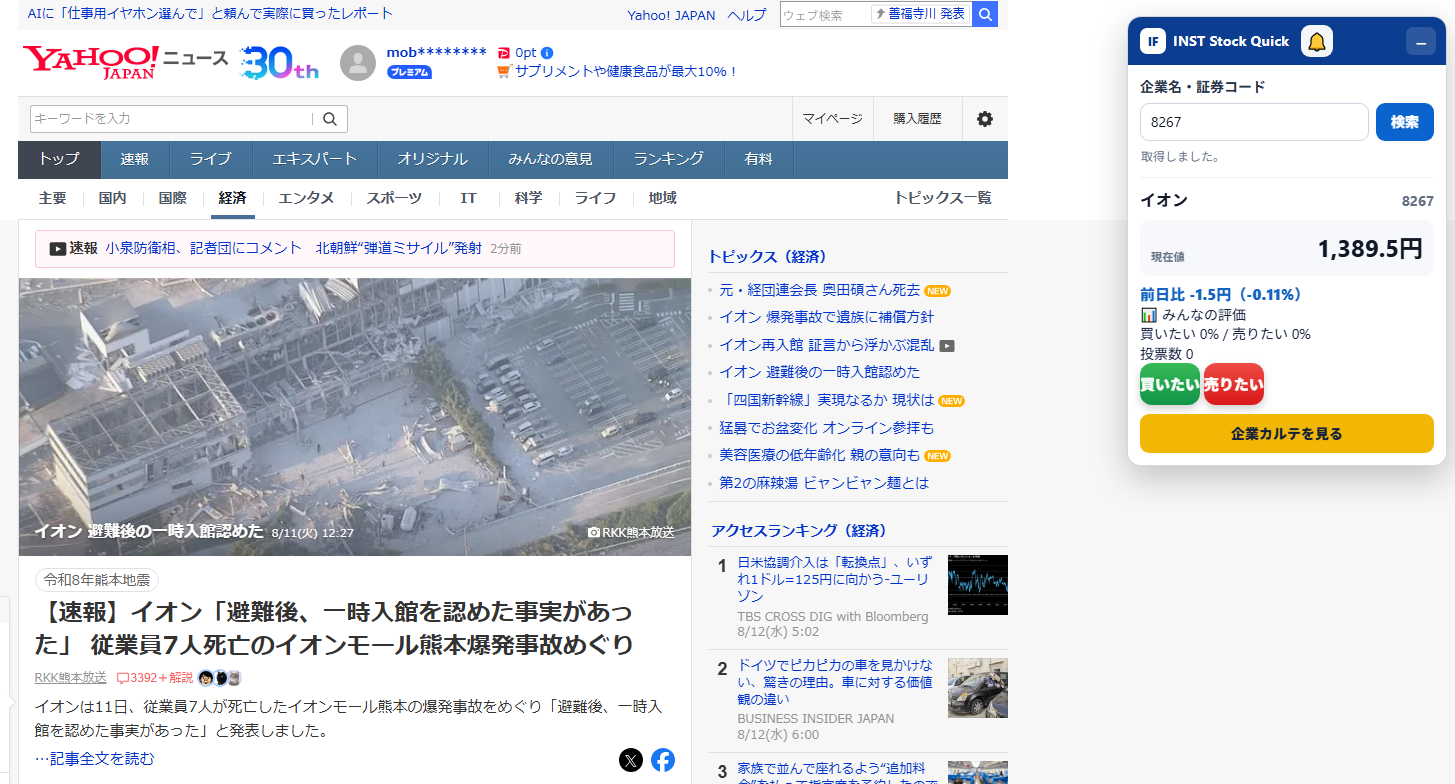
Task: Share the article on Facebook
Action: pyautogui.click(x=663, y=760)
